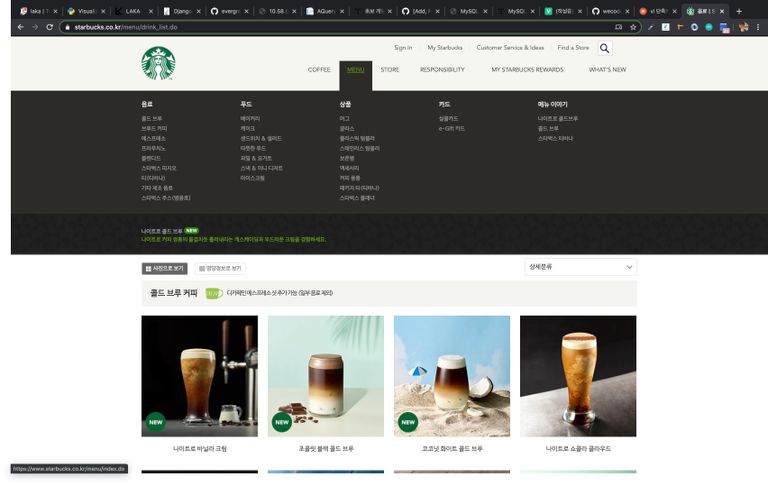The image size is (768, 486).
Task: Open Customer Service & Ideas link
Action: pos(510,48)
